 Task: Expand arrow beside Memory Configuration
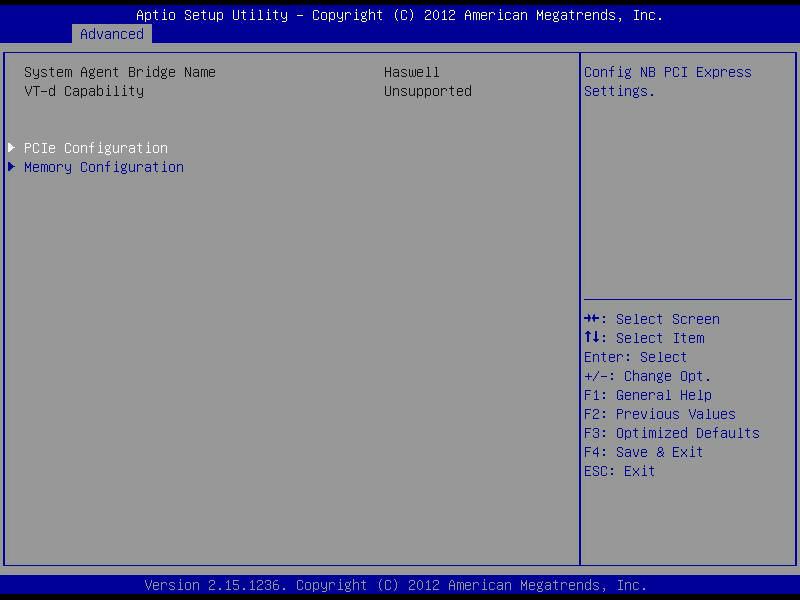pos(11,166)
